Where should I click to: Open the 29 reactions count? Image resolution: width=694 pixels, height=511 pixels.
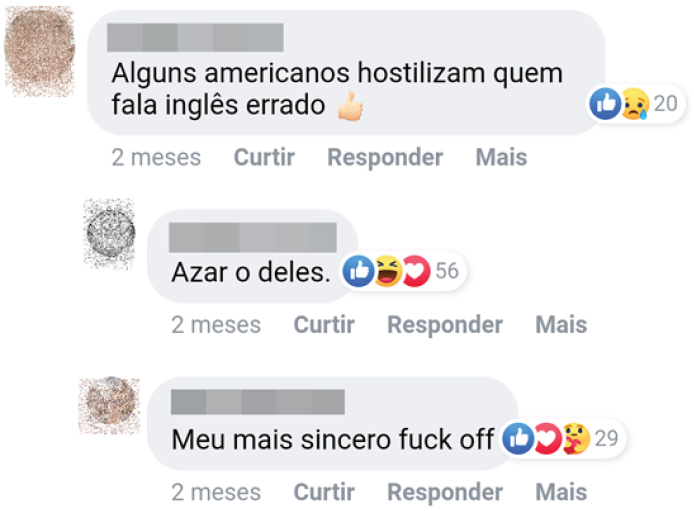[606, 438]
